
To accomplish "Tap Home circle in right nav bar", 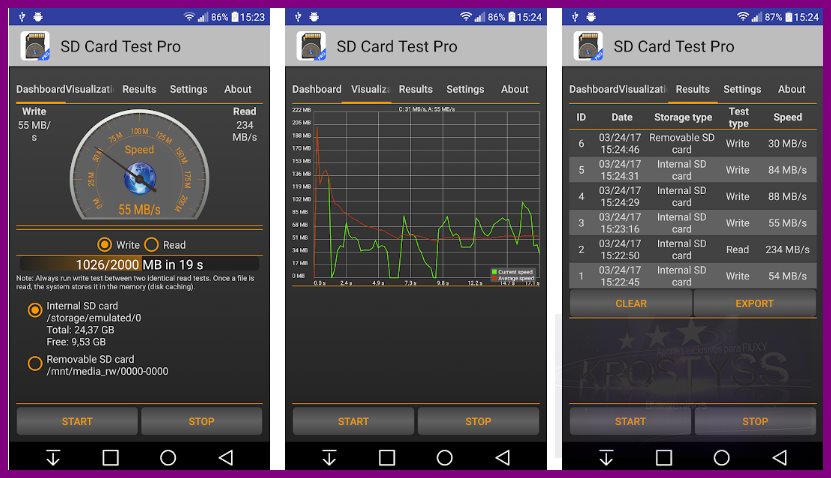I will pyautogui.click(x=721, y=457).
